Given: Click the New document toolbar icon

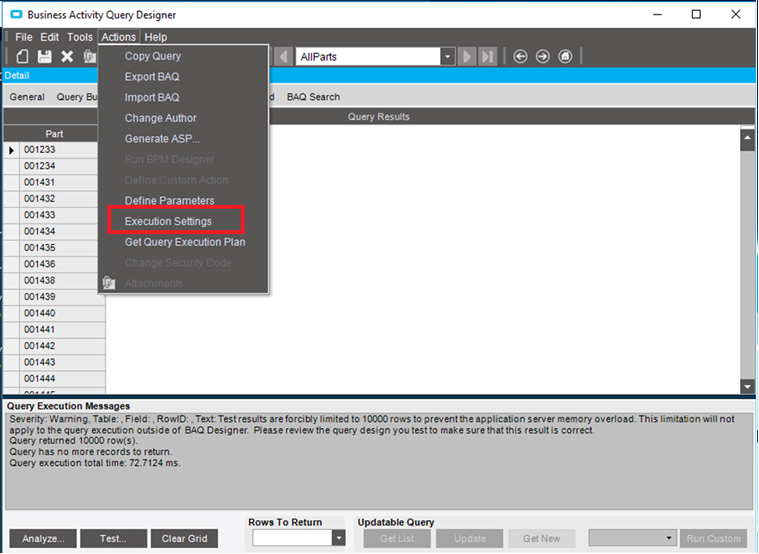Looking at the screenshot, I should 22,57.
